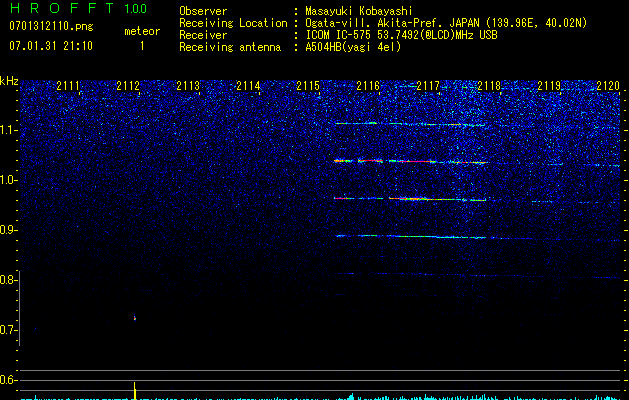629x400 pixels.
Task: Click the kHz axis unit label
Action: click(x=9, y=81)
